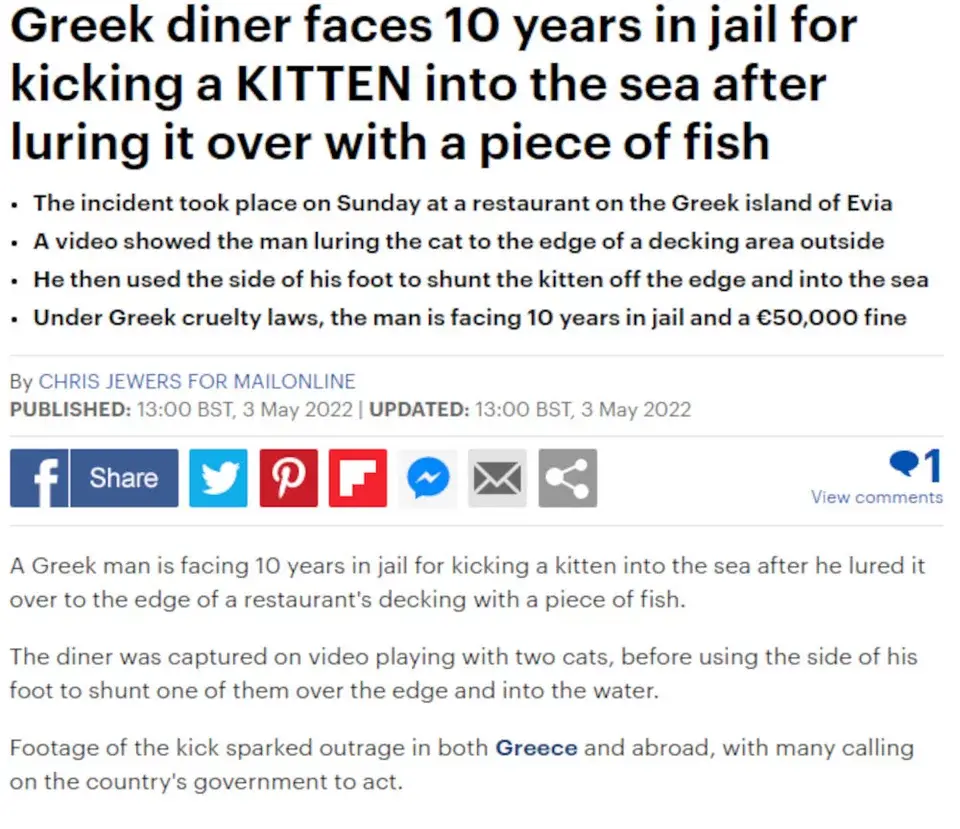960x829 pixels.
Task: Email the article using envelope icon
Action: [497, 478]
